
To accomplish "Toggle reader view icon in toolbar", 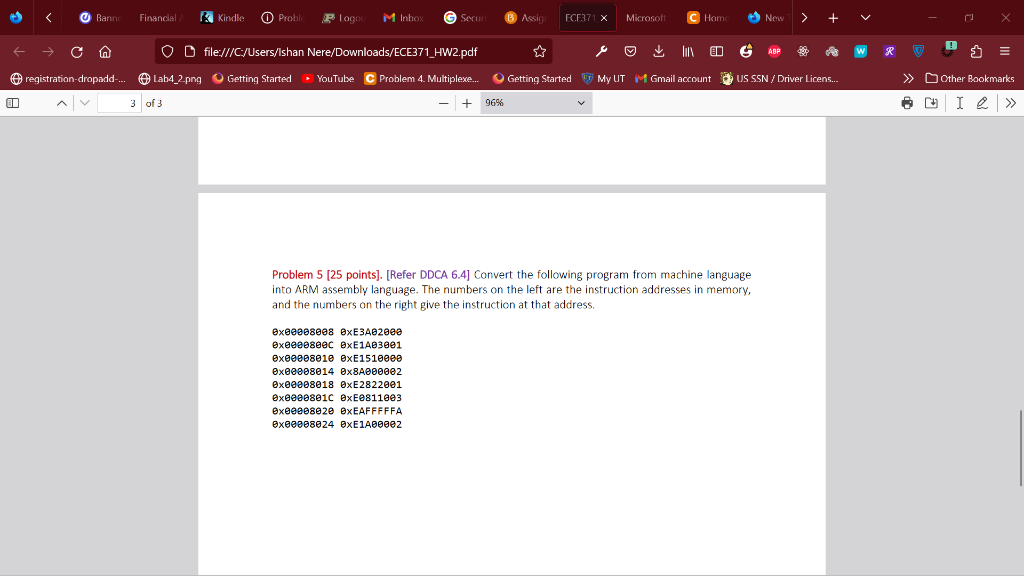I will click(716, 51).
